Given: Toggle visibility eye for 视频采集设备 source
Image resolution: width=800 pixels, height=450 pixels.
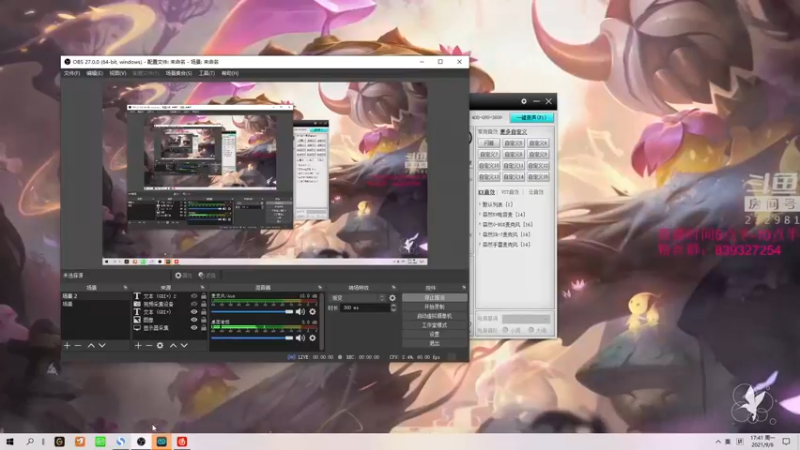Looking at the screenshot, I should coord(194,304).
